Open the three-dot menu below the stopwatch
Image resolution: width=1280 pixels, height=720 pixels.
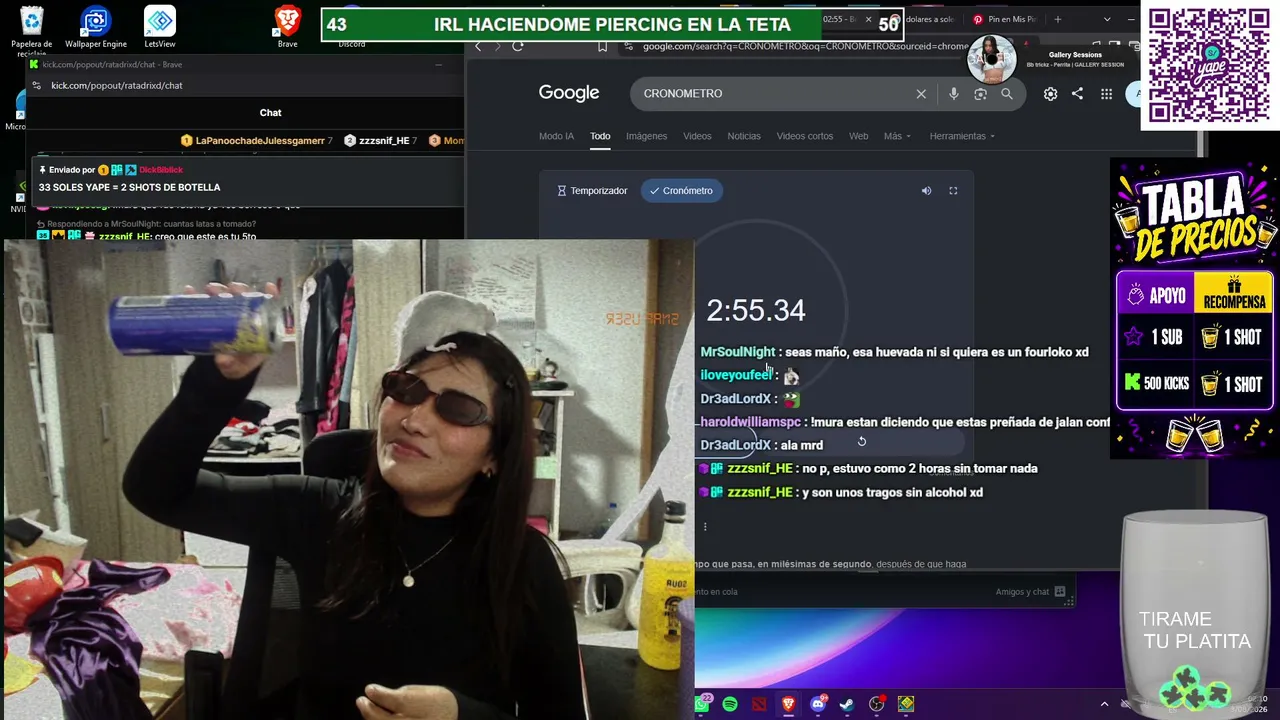click(x=705, y=527)
